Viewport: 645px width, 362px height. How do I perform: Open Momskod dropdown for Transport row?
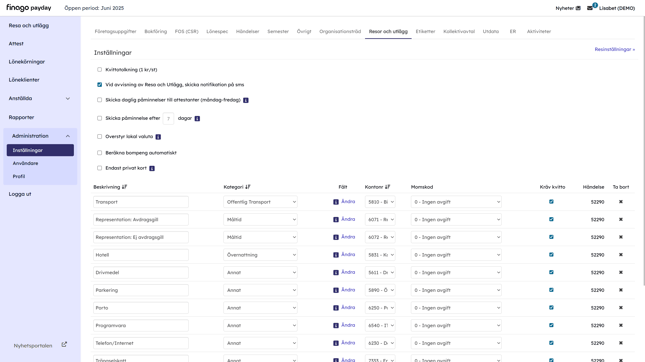pos(456,202)
